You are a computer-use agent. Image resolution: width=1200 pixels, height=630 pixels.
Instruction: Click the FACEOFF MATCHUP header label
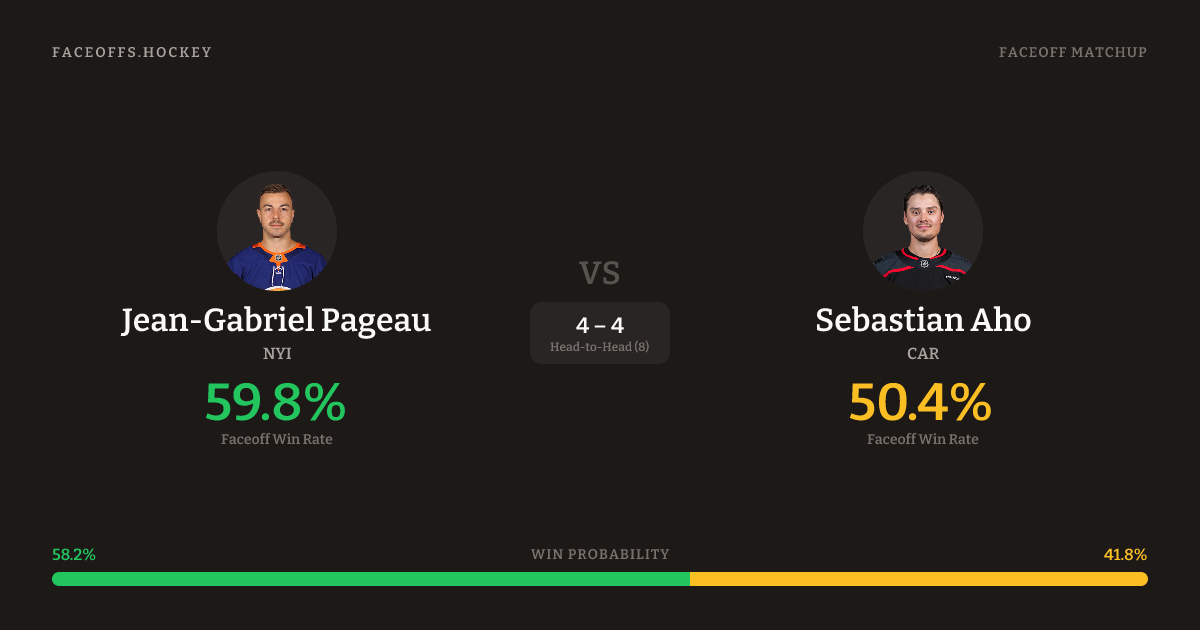tap(1072, 52)
